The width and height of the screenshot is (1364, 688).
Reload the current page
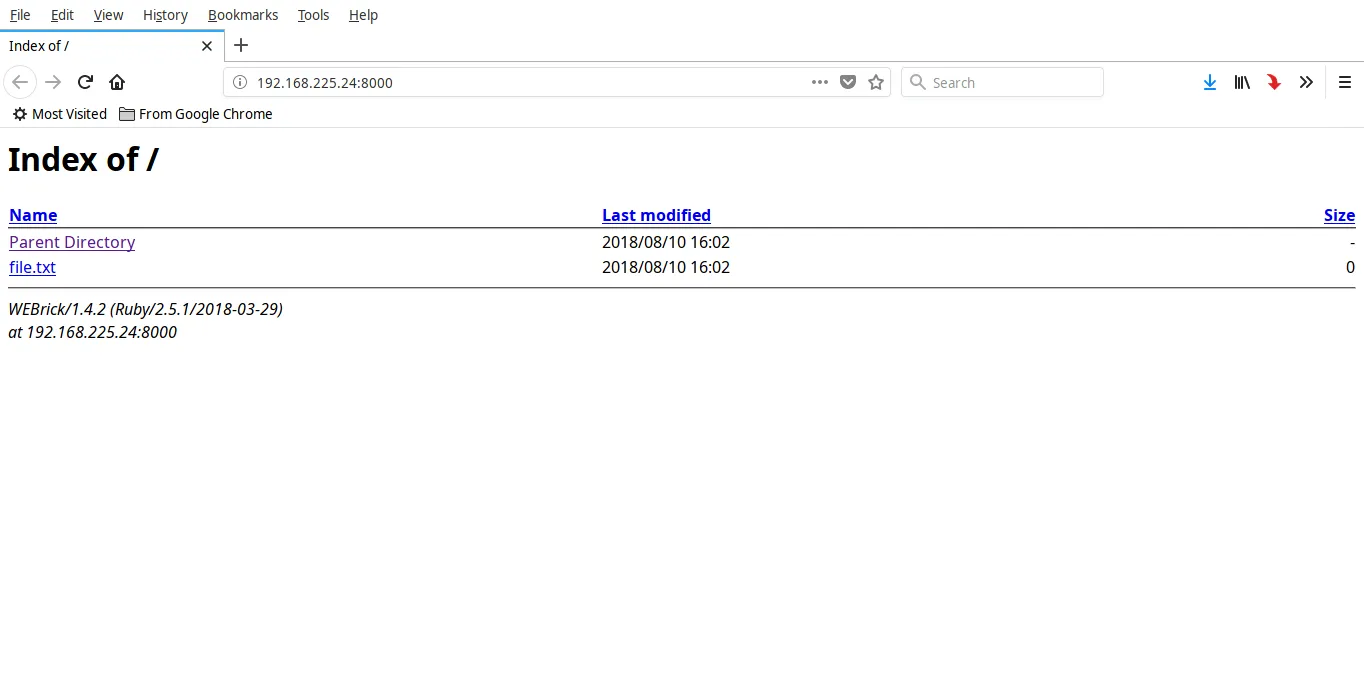click(x=86, y=82)
